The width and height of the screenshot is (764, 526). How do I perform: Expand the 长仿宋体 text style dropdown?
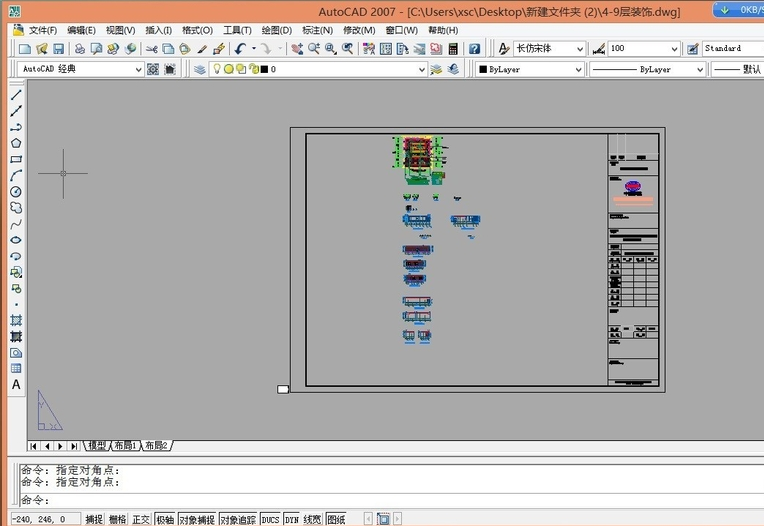pyautogui.click(x=549, y=49)
